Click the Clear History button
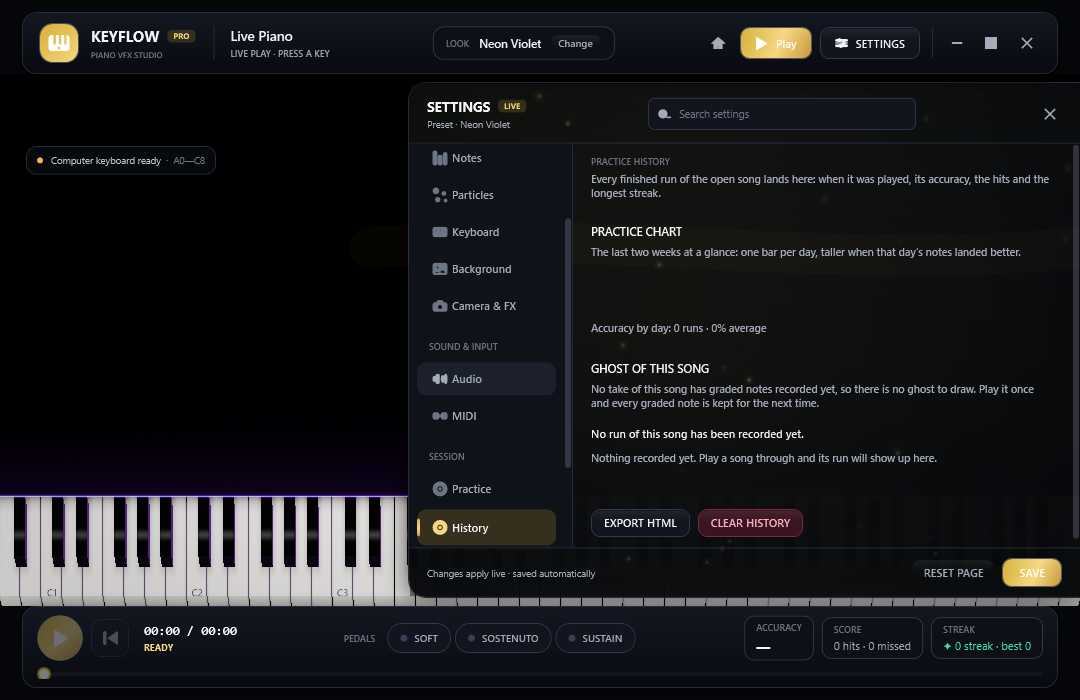 coord(750,523)
